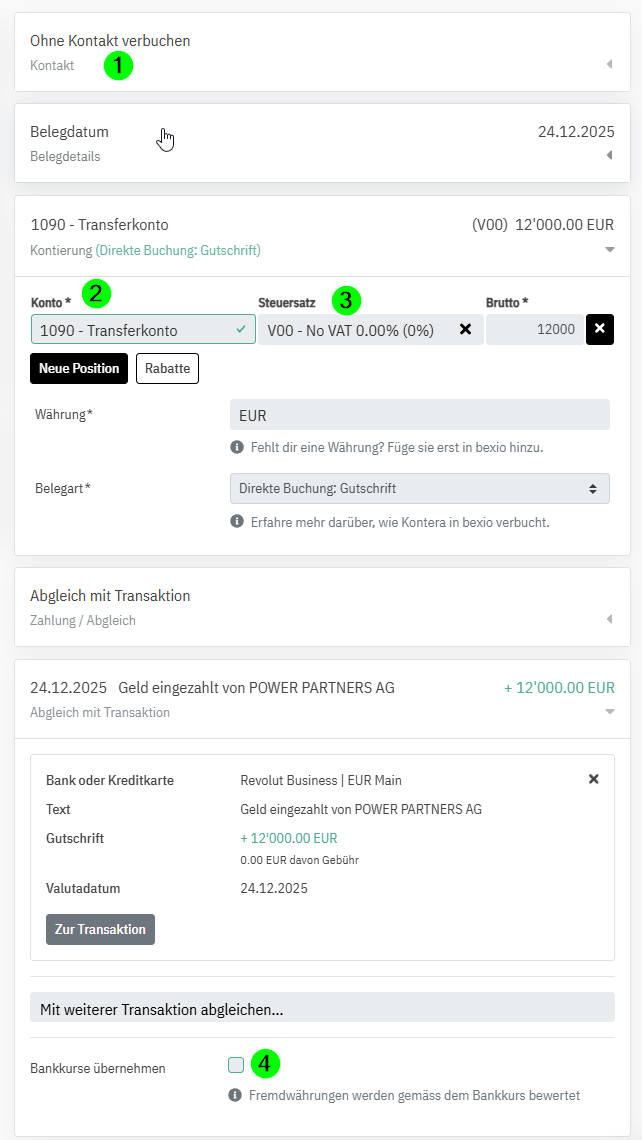Open Mit weiterer Transaktion abgleichen selector
Viewport: 642px width, 1140px height.
(322, 1009)
